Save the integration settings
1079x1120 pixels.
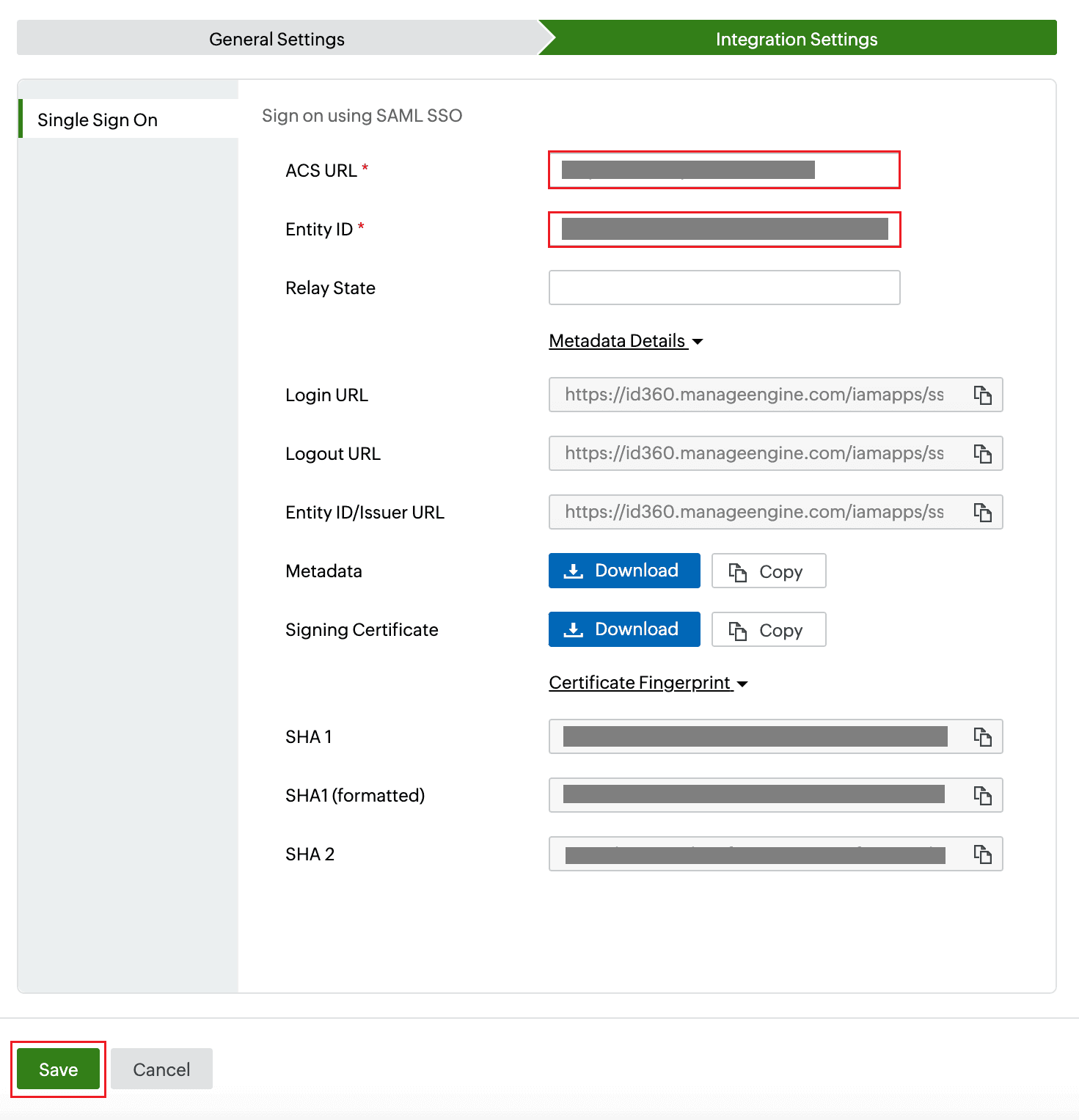tap(58, 1069)
